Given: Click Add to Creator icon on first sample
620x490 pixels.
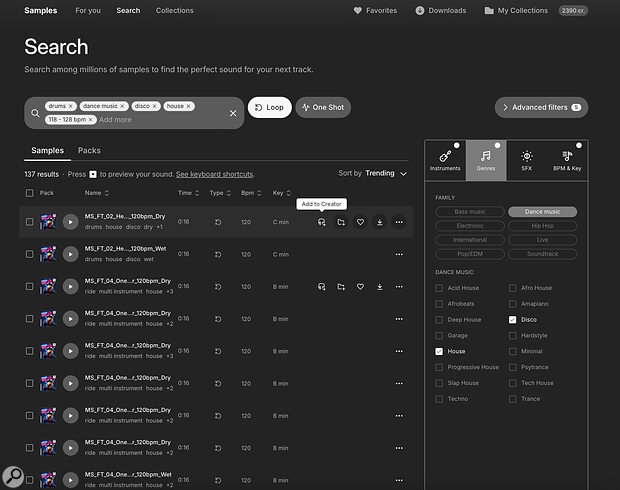Looking at the screenshot, I should click(321, 222).
